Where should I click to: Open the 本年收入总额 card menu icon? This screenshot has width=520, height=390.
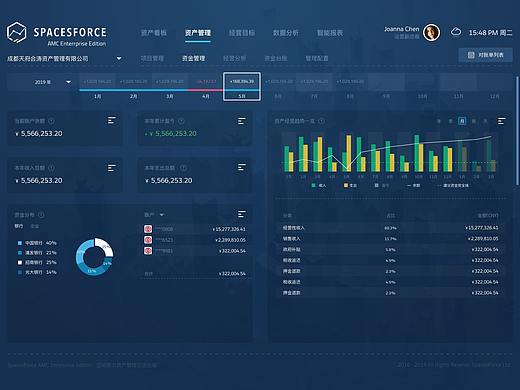click(x=112, y=168)
